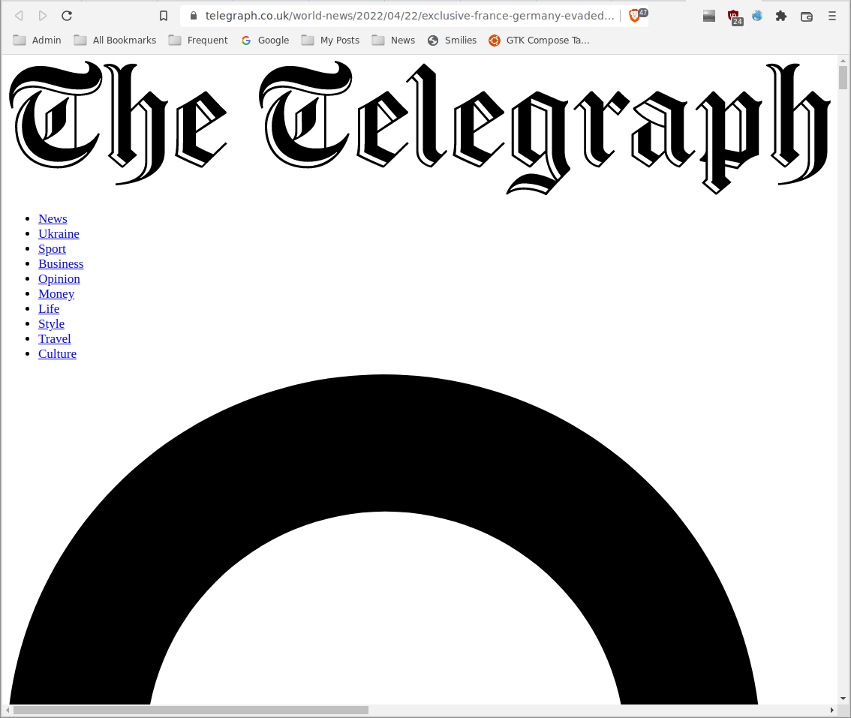Viewport: 851px width, 718px height.
Task: Click the scroll-right arrow of the horizontal scrollbar
Action: (832, 710)
